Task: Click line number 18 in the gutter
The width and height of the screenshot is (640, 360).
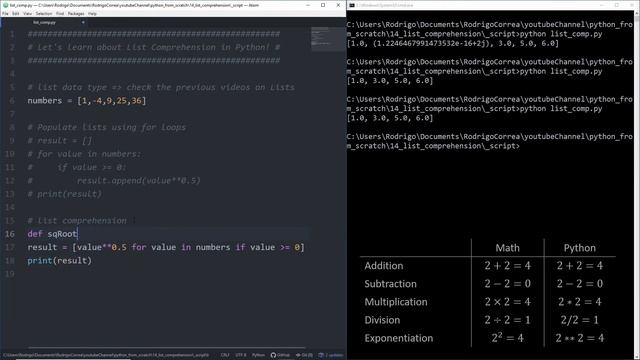Action: [10, 260]
